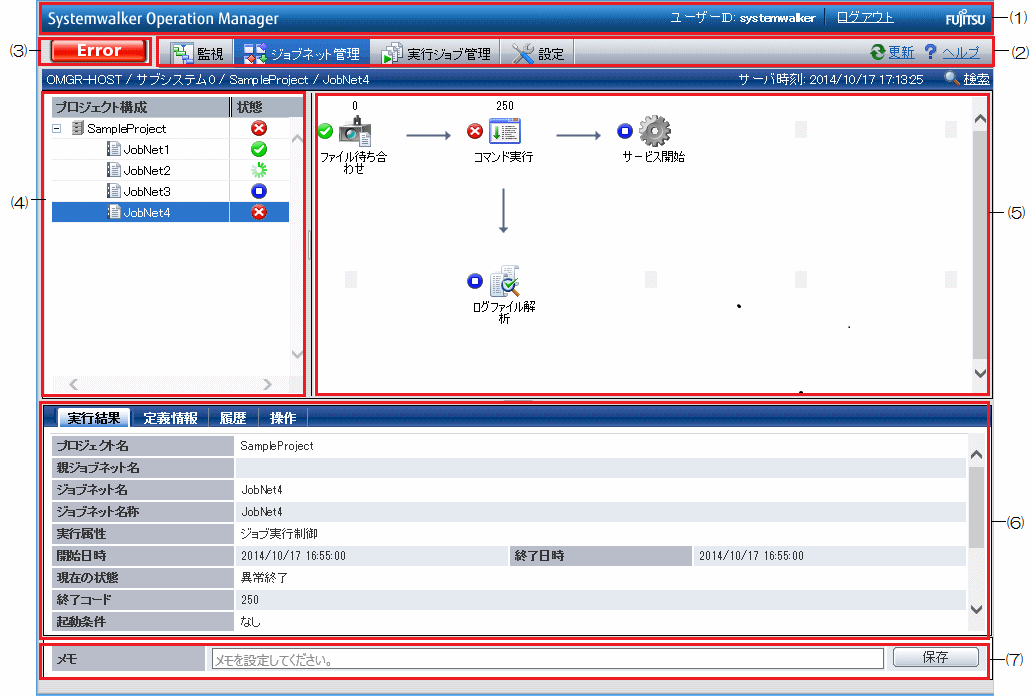Open the Execution Job Management (実行ジョブ管理) tab
This screenshot has height=696, width=1033.
tap(437, 53)
